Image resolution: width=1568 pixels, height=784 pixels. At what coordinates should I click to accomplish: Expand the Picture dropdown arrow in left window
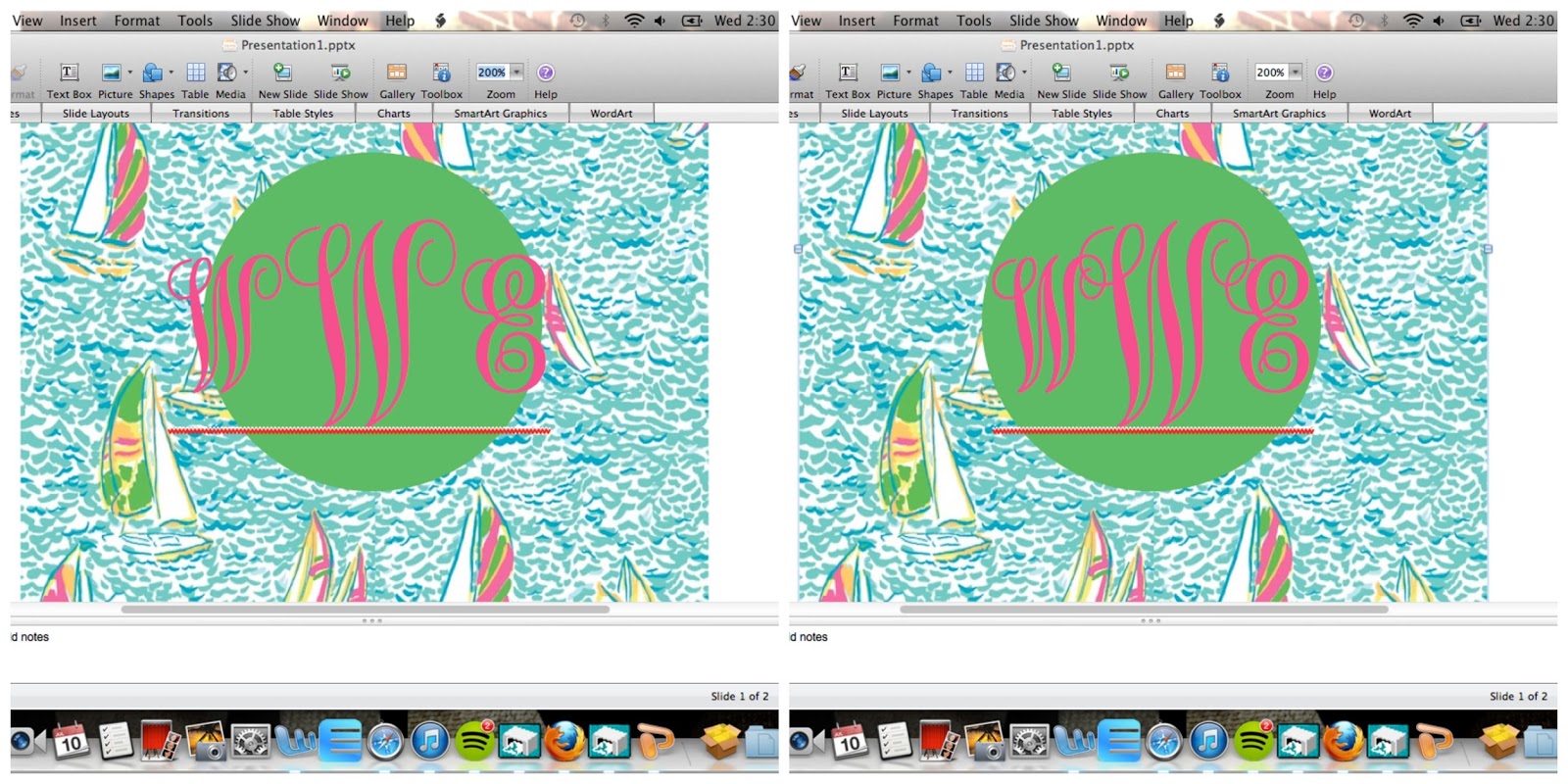(x=129, y=72)
